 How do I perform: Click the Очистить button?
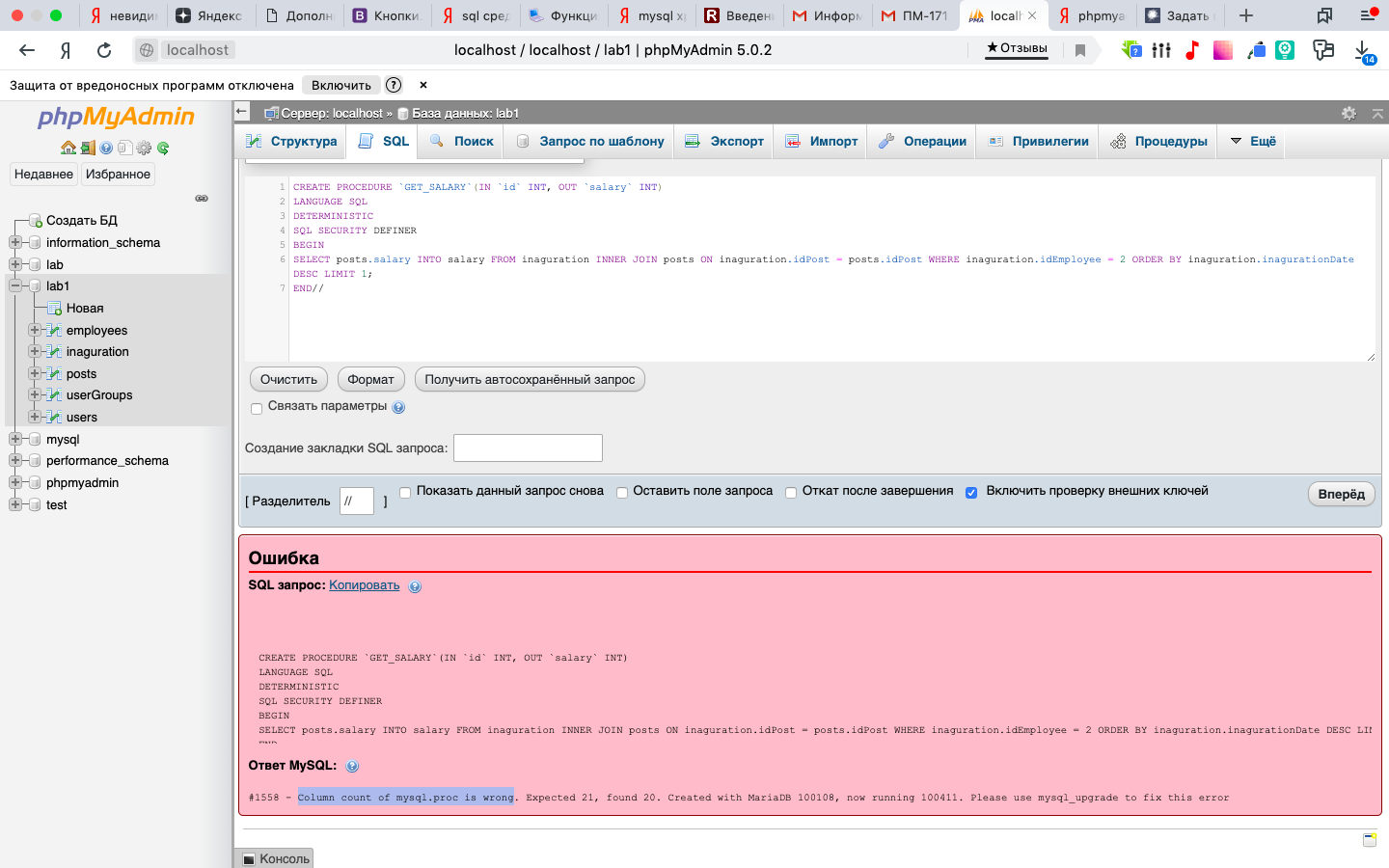288,379
